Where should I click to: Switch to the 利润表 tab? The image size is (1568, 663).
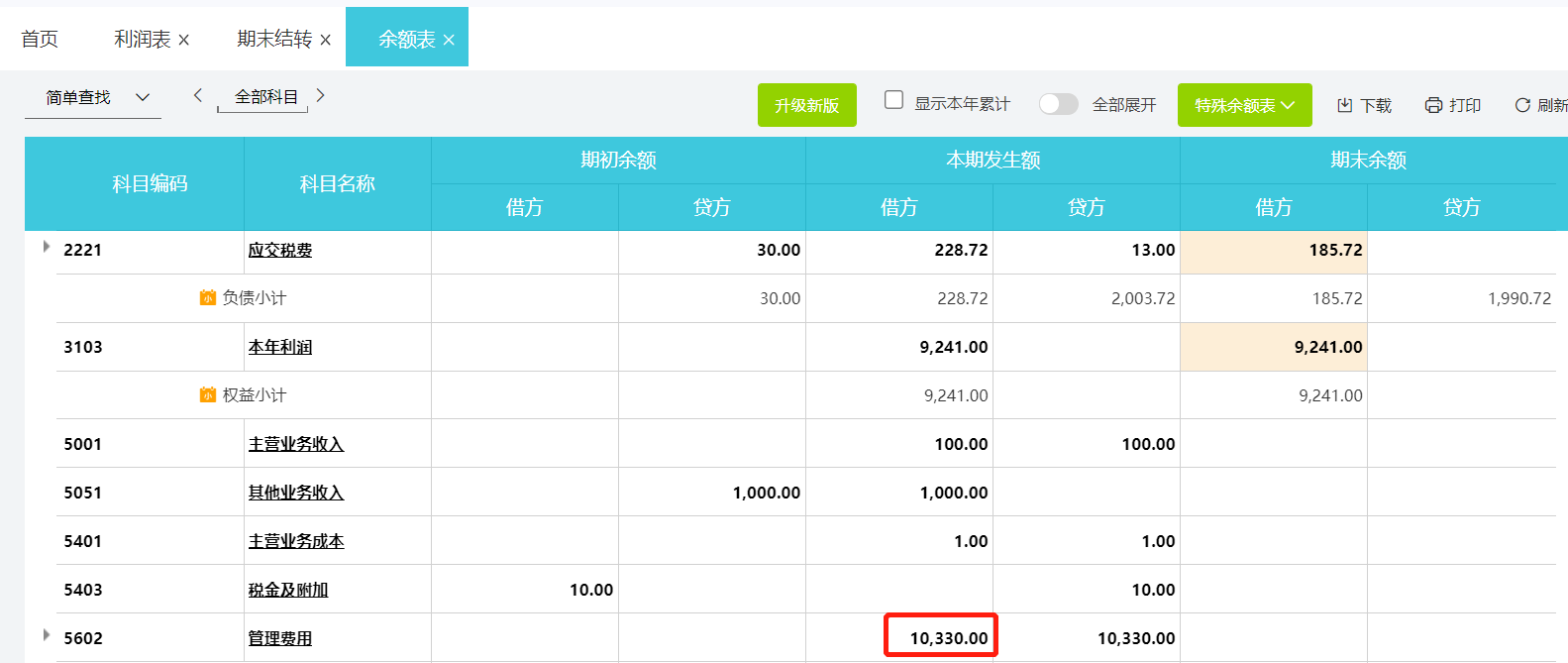pyautogui.click(x=142, y=39)
